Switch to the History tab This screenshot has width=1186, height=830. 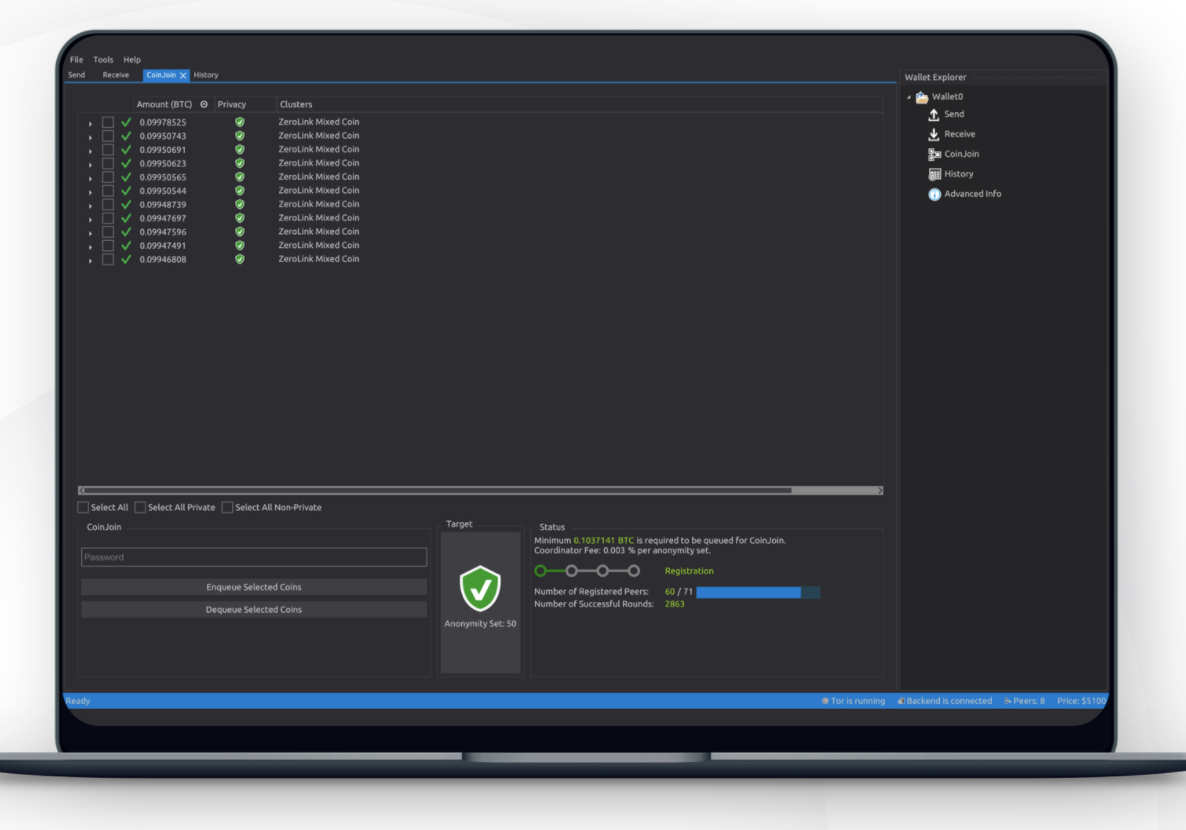(206, 74)
